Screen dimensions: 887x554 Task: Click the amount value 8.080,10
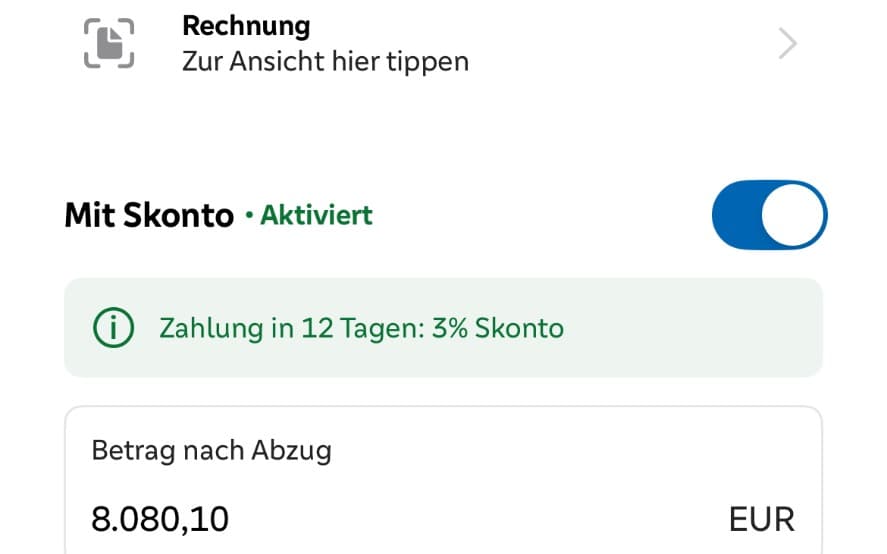160,519
